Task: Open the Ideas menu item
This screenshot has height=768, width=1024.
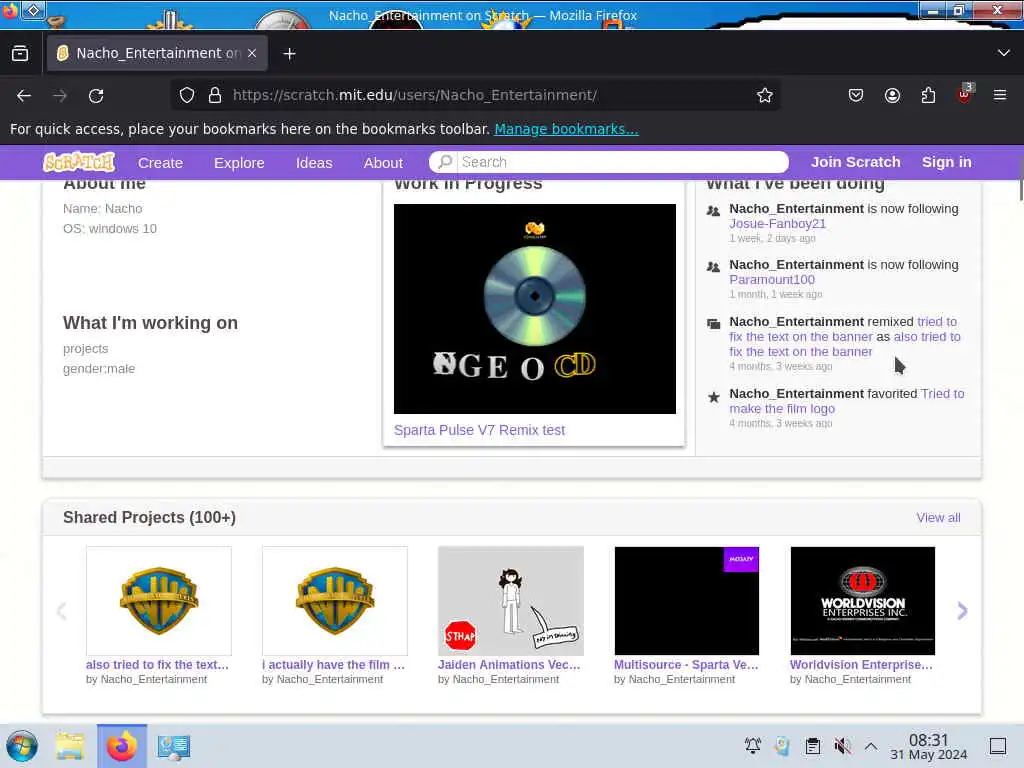Action: 314,163
